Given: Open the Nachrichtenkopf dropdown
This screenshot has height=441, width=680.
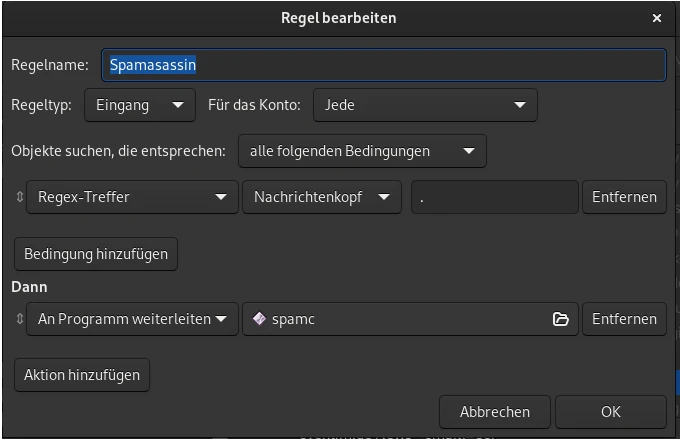Looking at the screenshot, I should tap(321, 197).
